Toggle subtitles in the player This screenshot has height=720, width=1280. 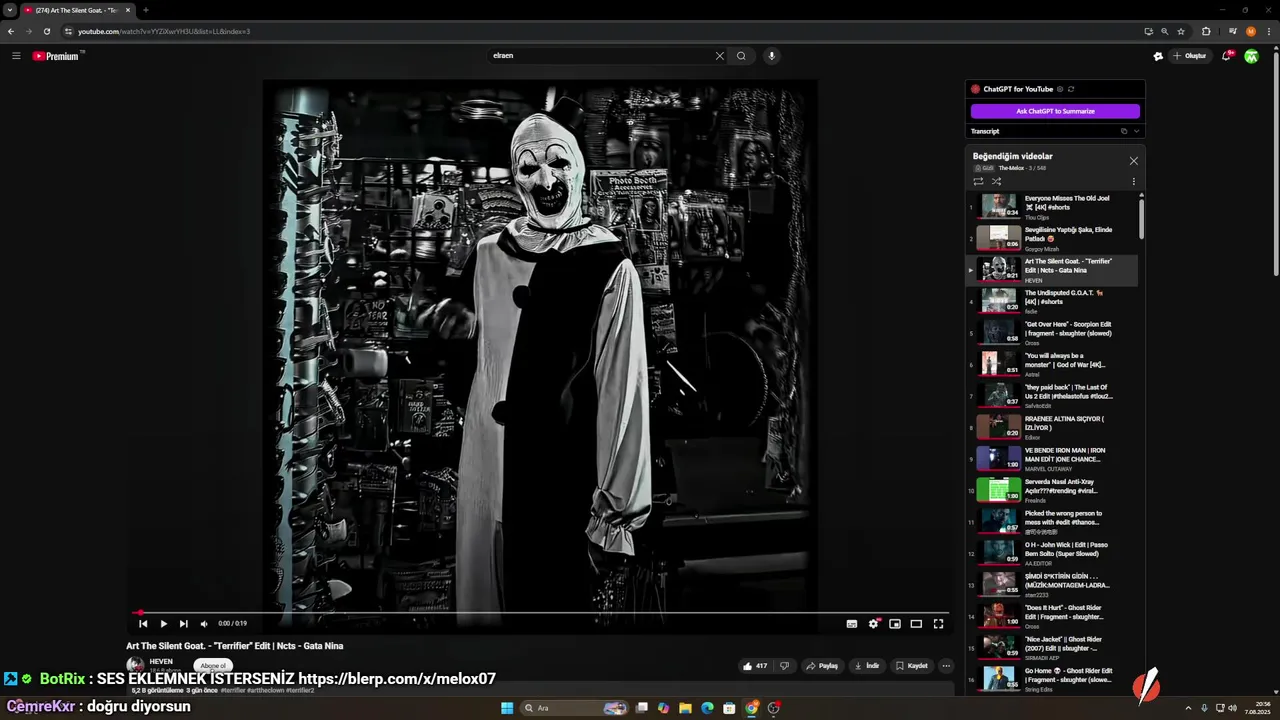[852, 624]
